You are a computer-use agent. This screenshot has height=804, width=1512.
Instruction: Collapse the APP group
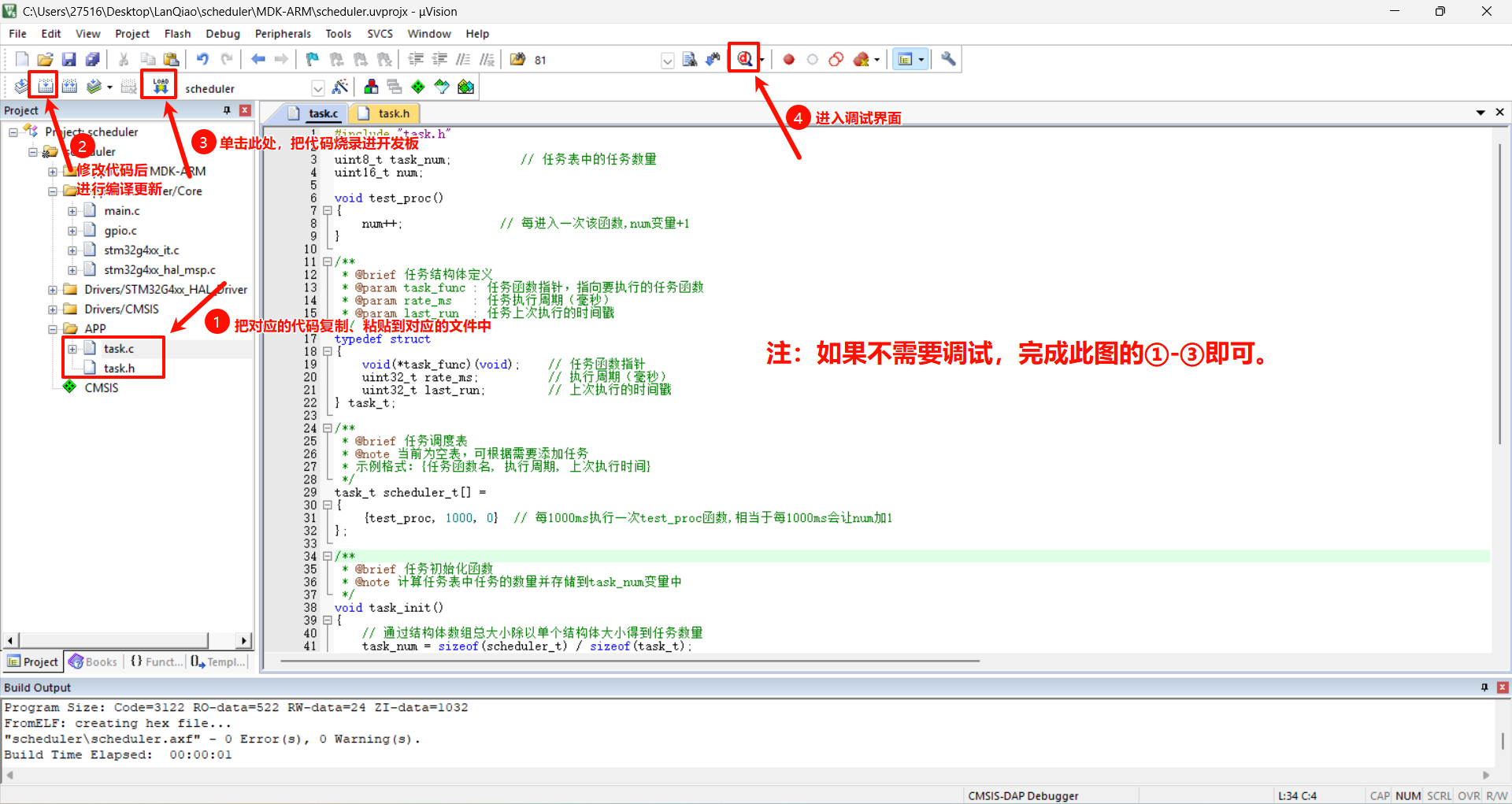click(53, 329)
